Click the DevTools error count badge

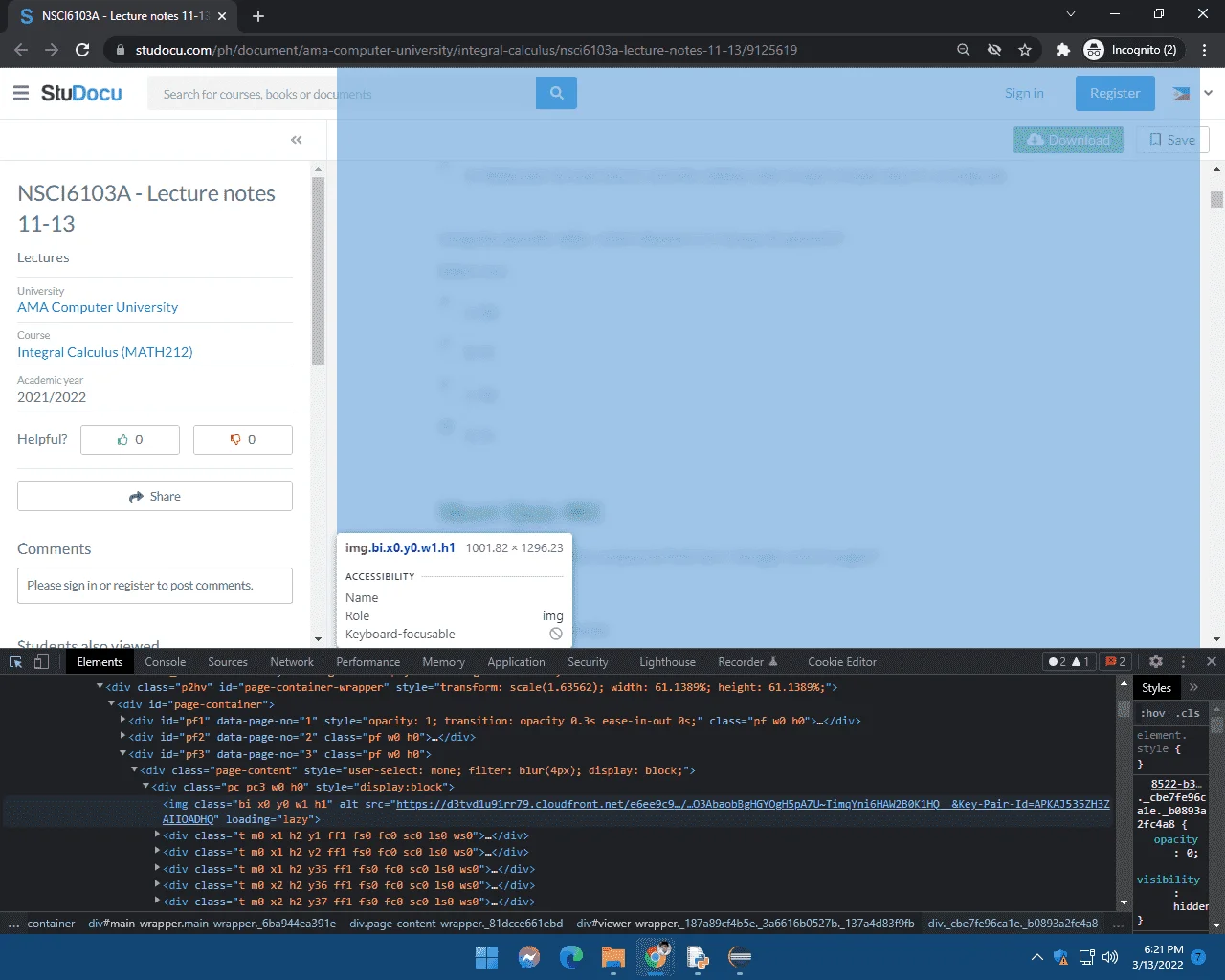pyautogui.click(x=1115, y=661)
